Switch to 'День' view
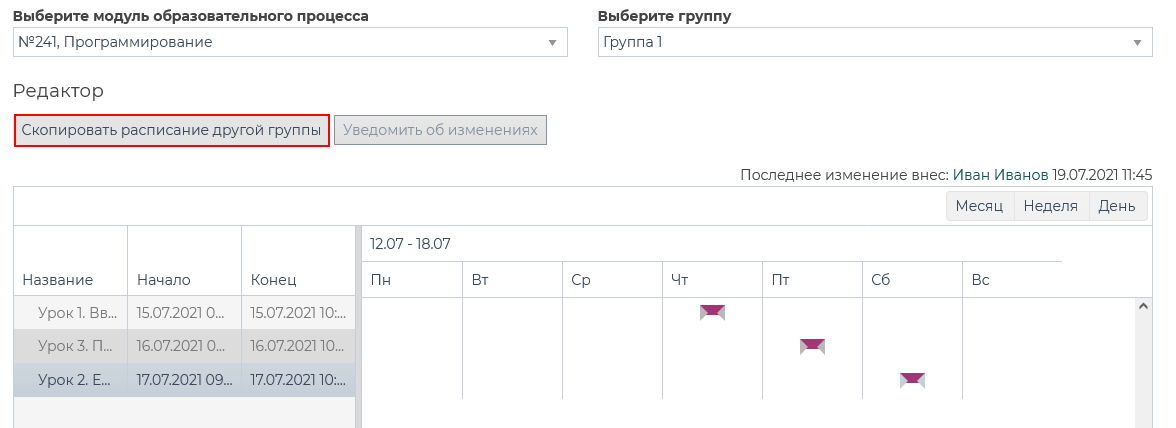 point(1117,206)
